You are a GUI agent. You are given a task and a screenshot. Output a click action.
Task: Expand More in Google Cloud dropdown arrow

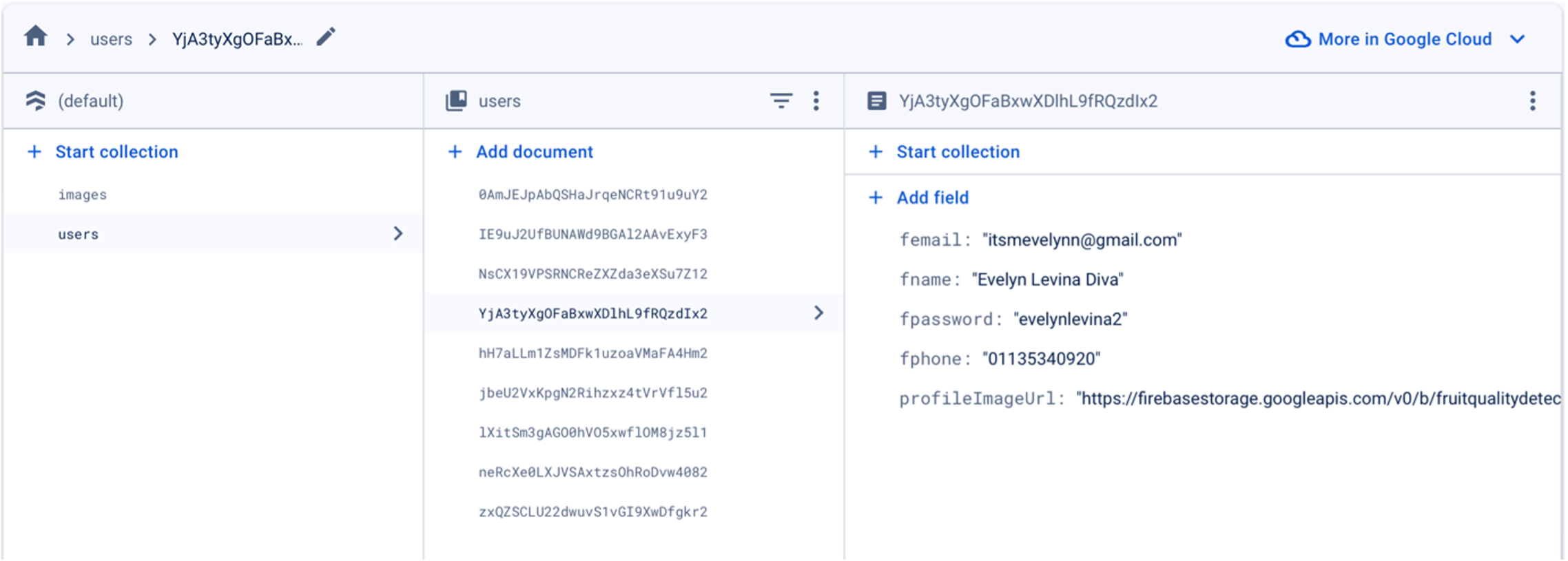point(1517,39)
